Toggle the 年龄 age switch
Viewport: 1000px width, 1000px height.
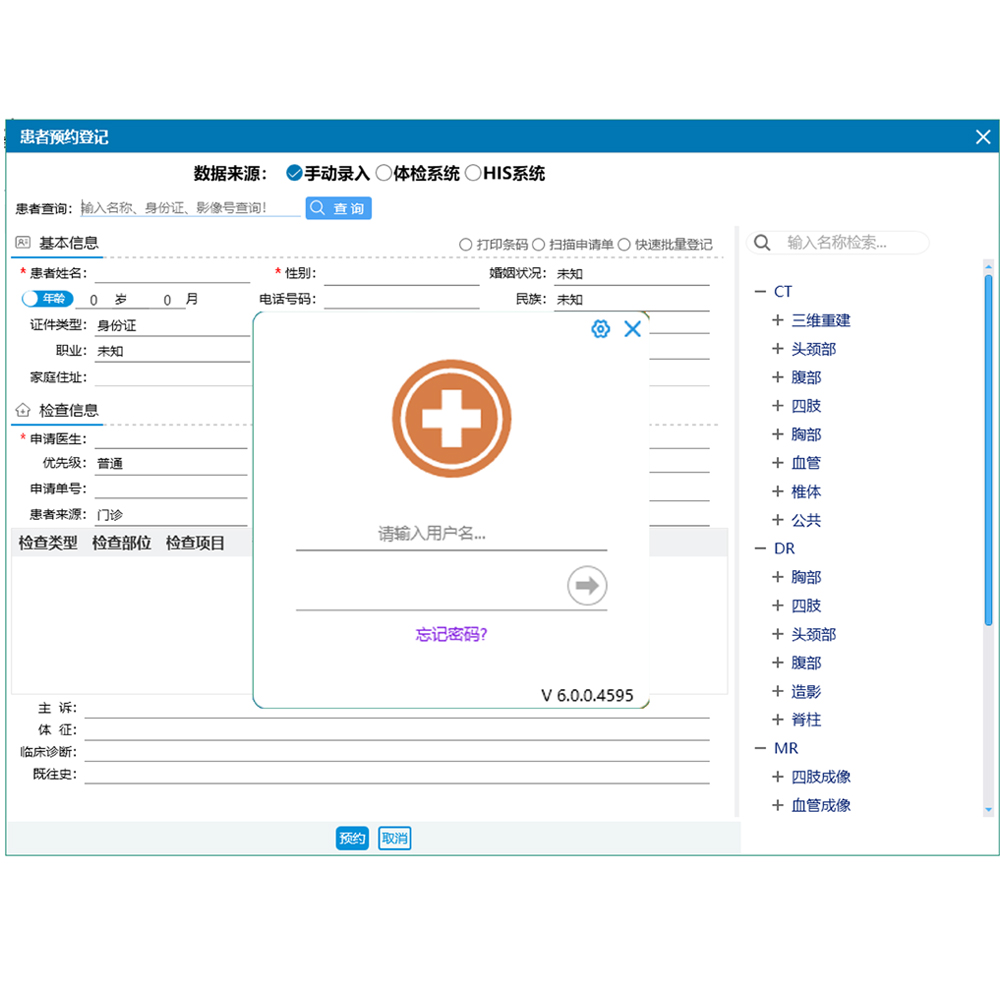pos(47,299)
